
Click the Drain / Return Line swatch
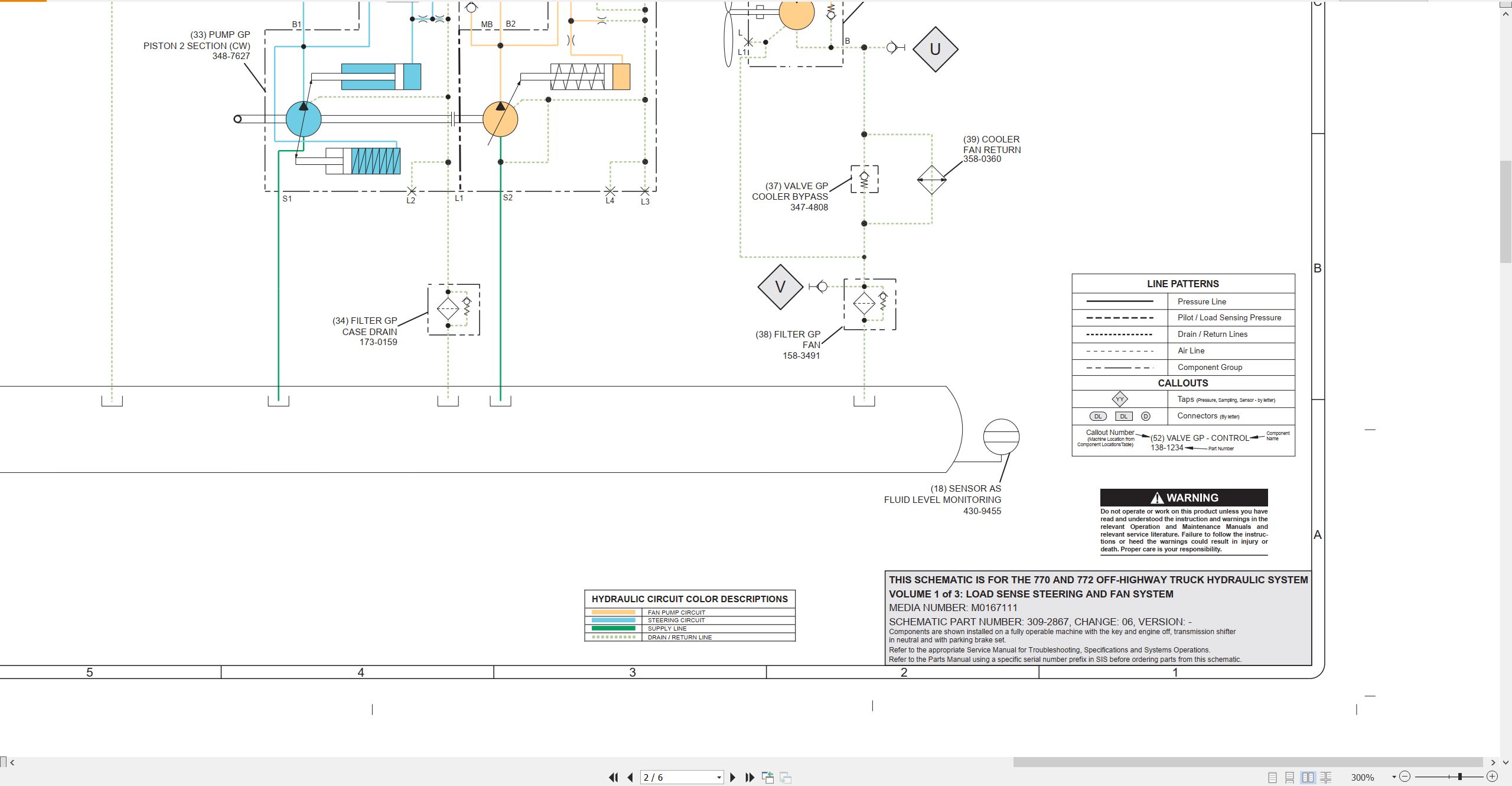[613, 637]
